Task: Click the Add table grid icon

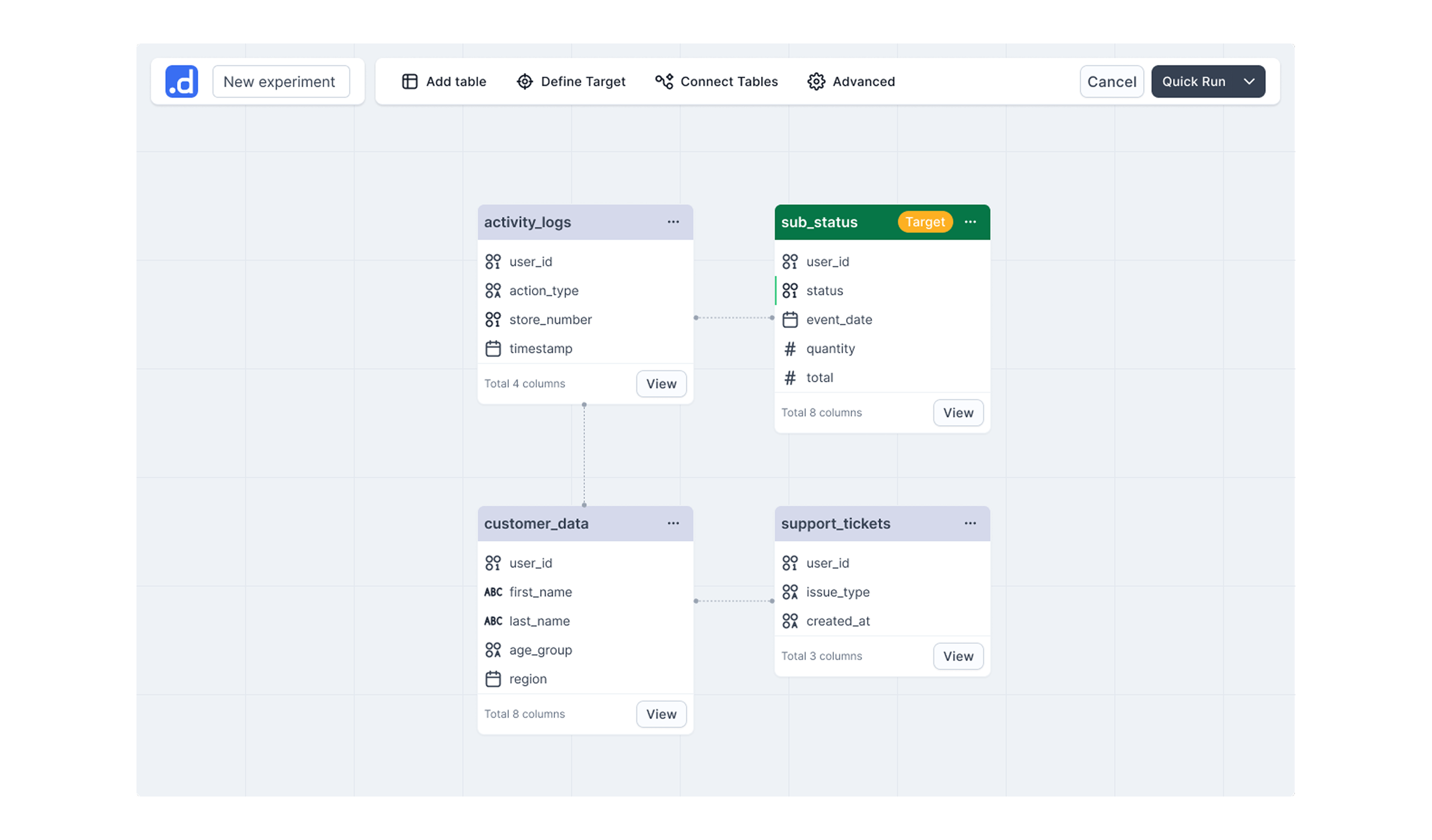Action: coord(410,81)
